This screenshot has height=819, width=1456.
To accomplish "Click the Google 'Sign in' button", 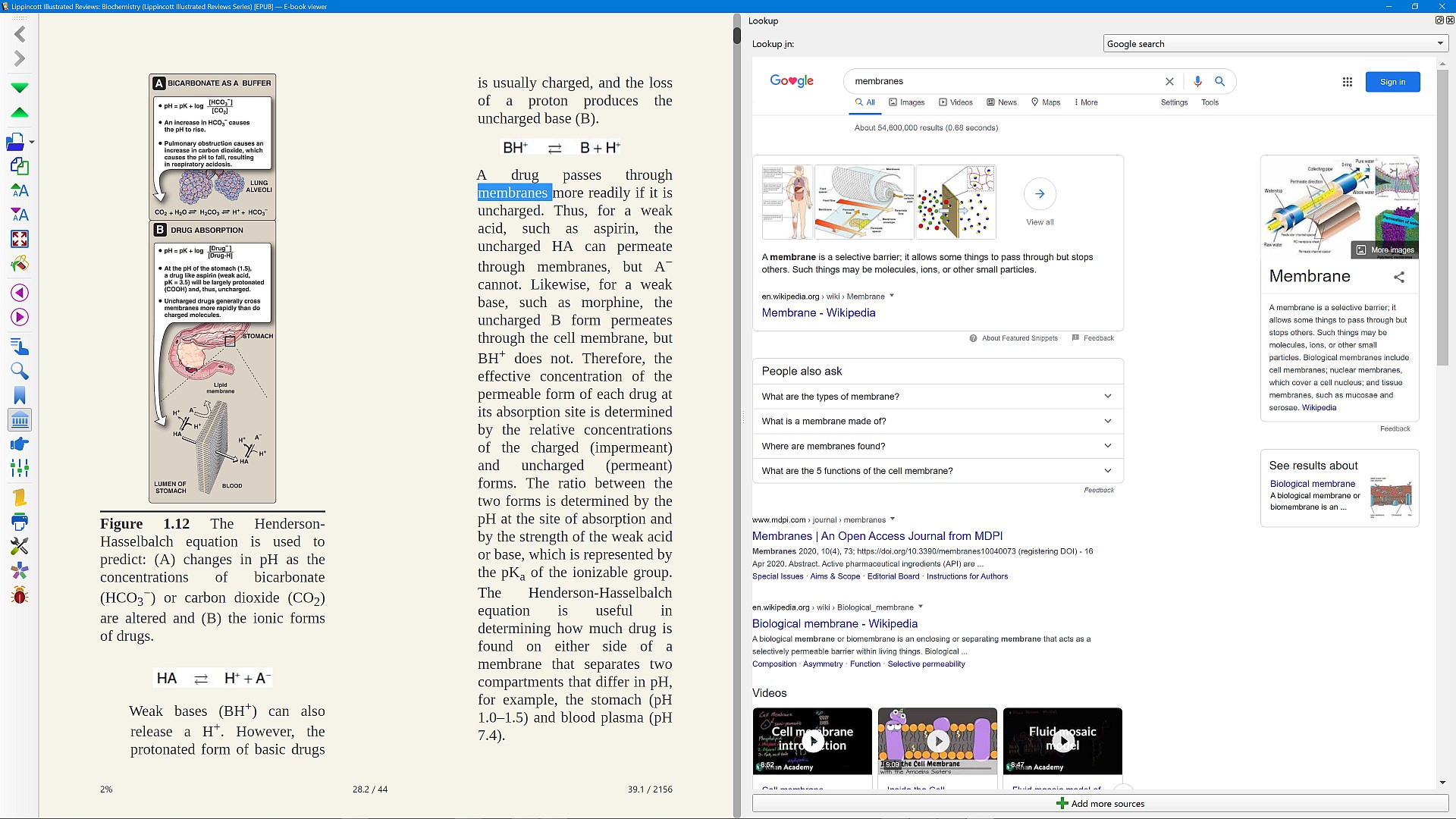I will [1392, 82].
